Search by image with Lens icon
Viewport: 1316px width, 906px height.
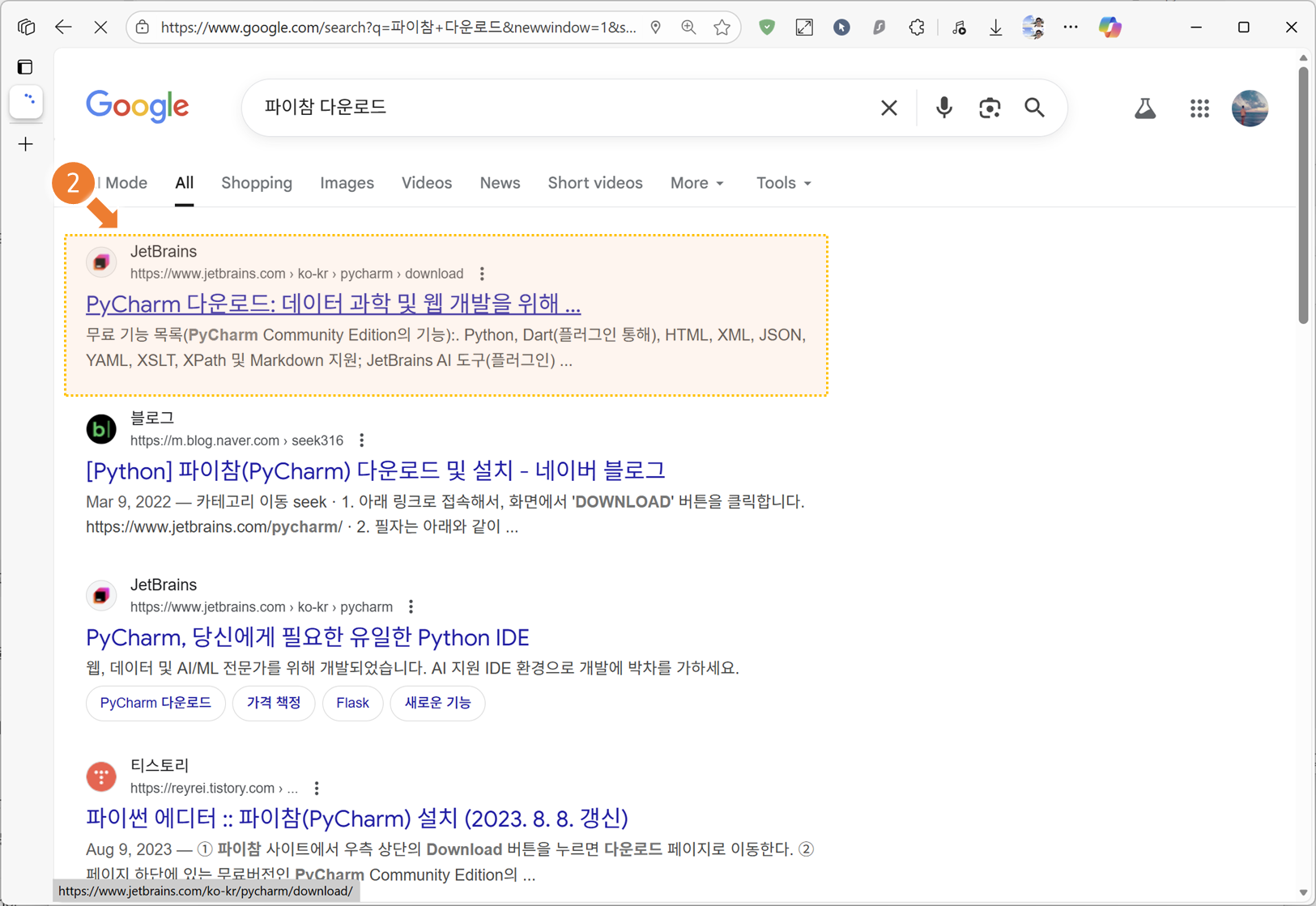(990, 107)
